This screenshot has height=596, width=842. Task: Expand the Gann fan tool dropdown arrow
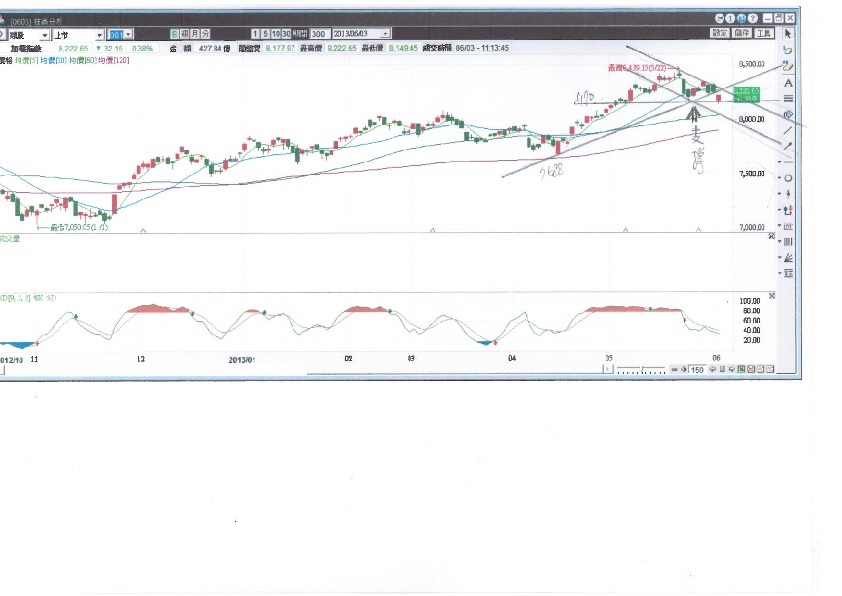coord(780,258)
